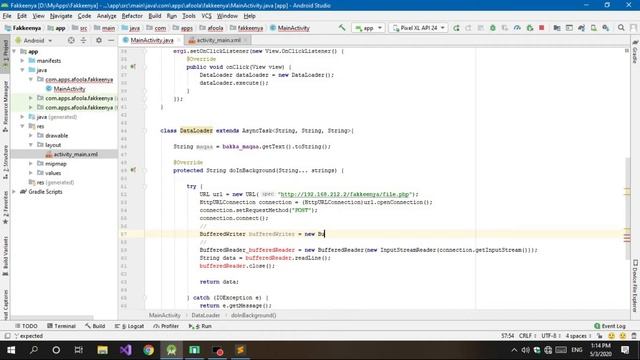Click the Search Everywhere magnifier icon
The height and width of the screenshot is (360, 640).
621,28
